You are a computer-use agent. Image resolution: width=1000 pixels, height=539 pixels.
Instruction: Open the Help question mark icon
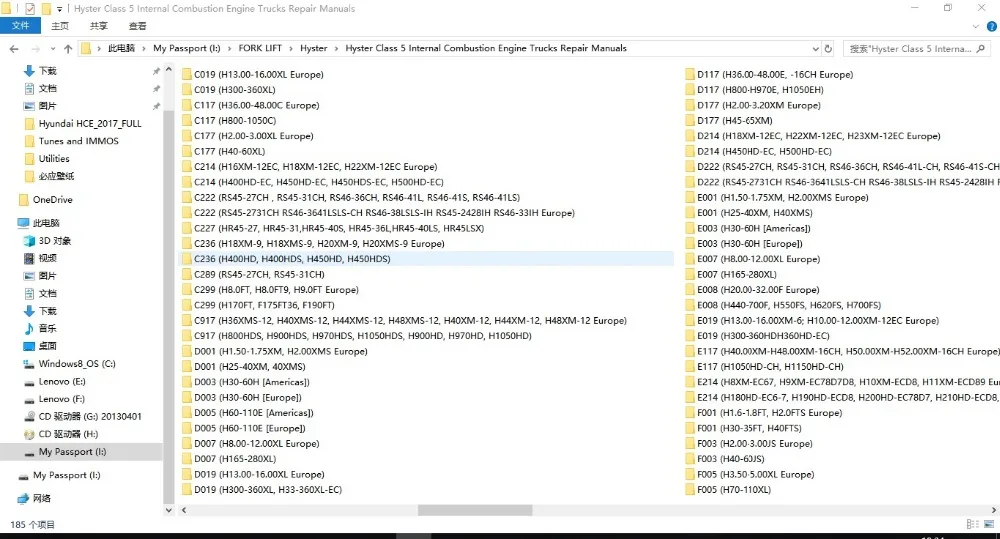[x=992, y=26]
